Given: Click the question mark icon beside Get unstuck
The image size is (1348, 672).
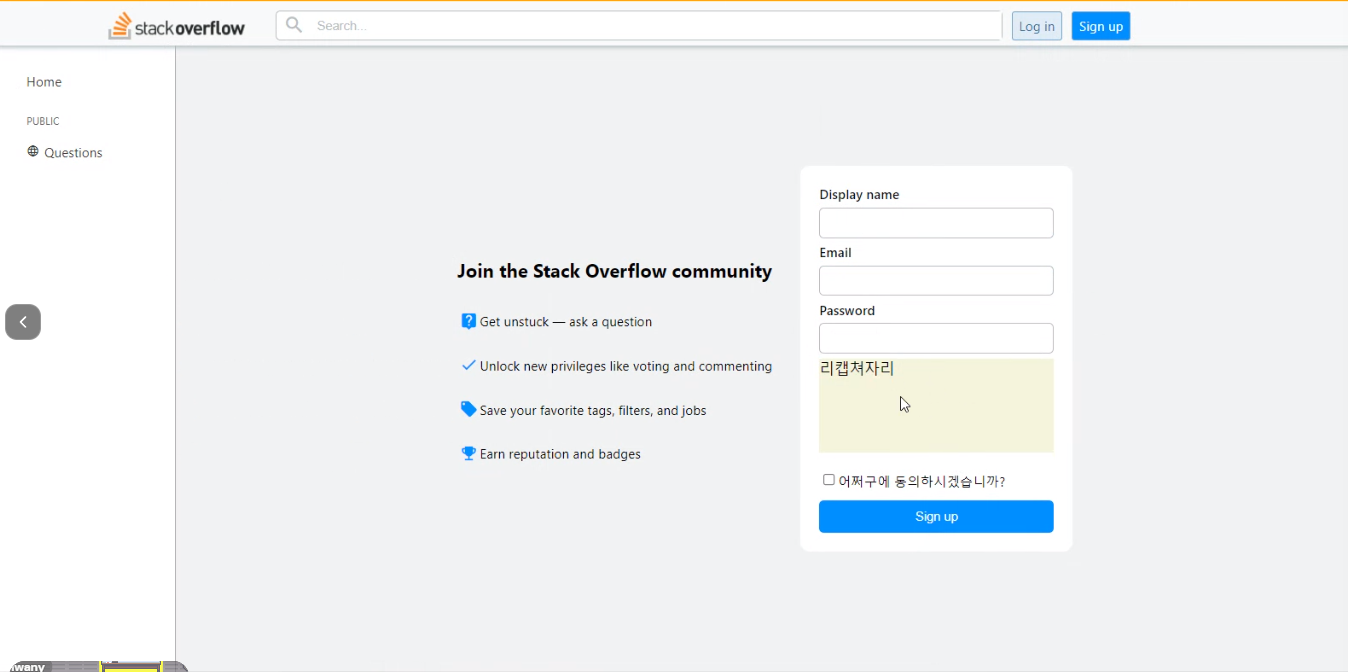Looking at the screenshot, I should click(468, 321).
